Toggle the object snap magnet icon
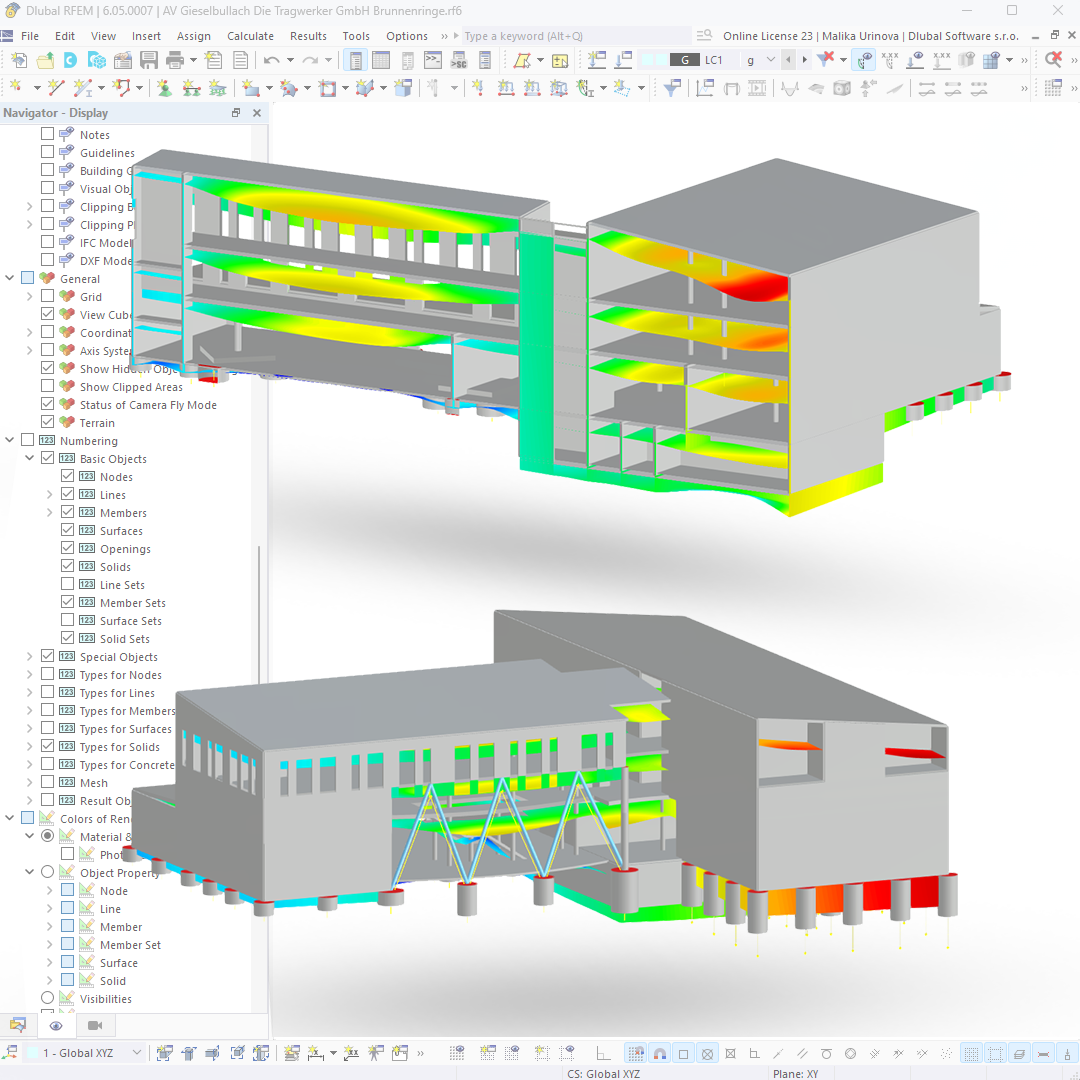 tap(660, 1053)
